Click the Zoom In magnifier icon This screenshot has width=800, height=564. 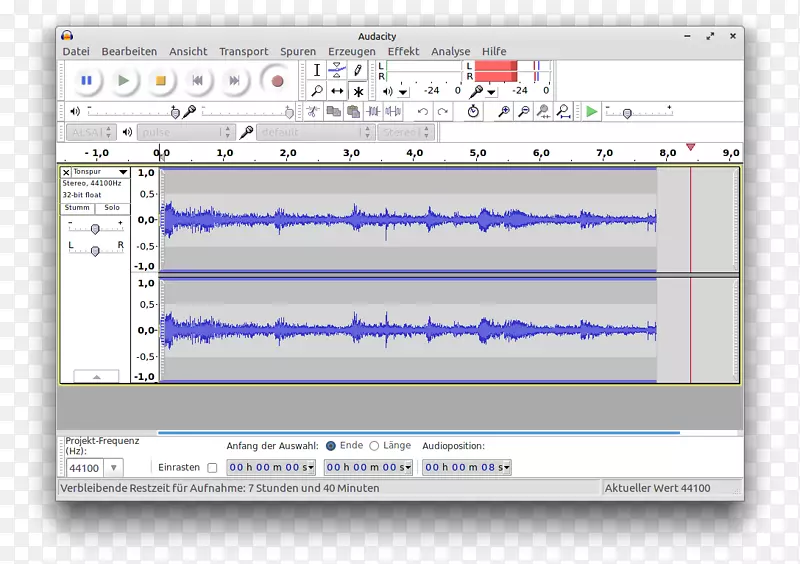(x=504, y=111)
